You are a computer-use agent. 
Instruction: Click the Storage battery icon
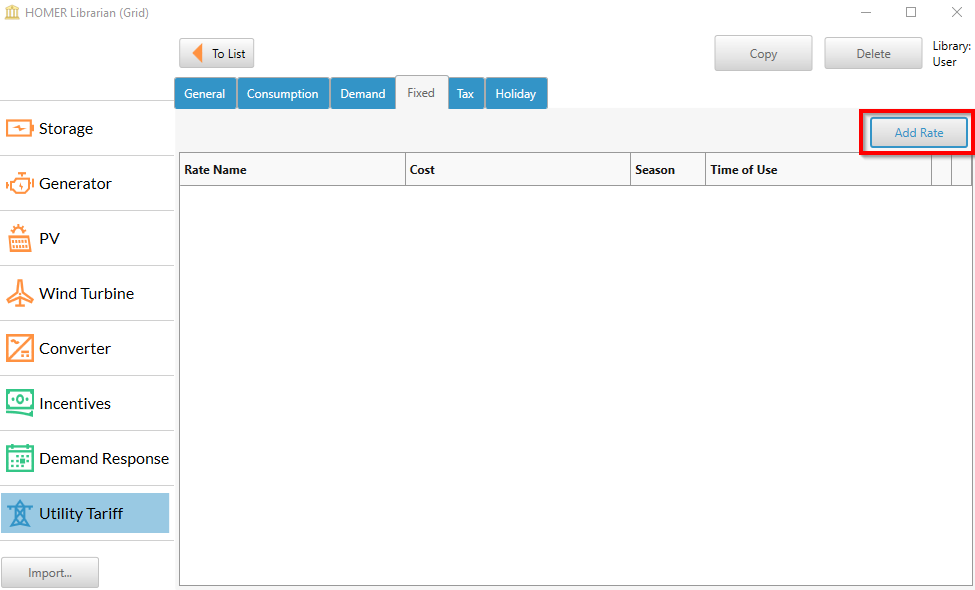coord(20,129)
